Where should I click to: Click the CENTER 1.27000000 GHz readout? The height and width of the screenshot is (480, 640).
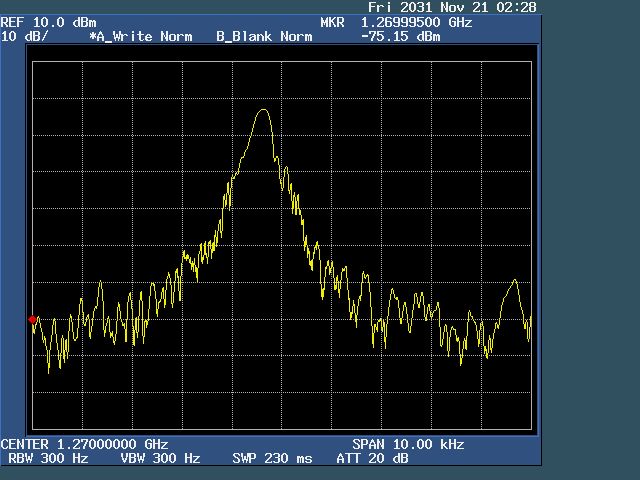coord(84,444)
